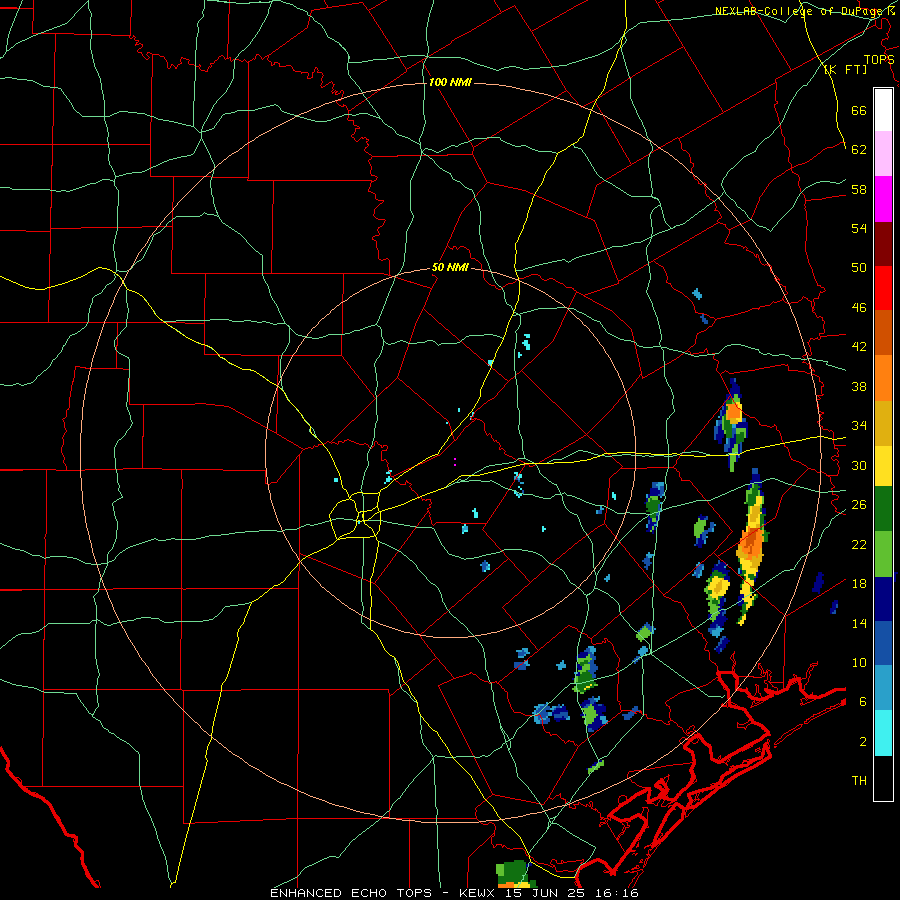Click the legend value "34"

pyautogui.click(x=859, y=426)
